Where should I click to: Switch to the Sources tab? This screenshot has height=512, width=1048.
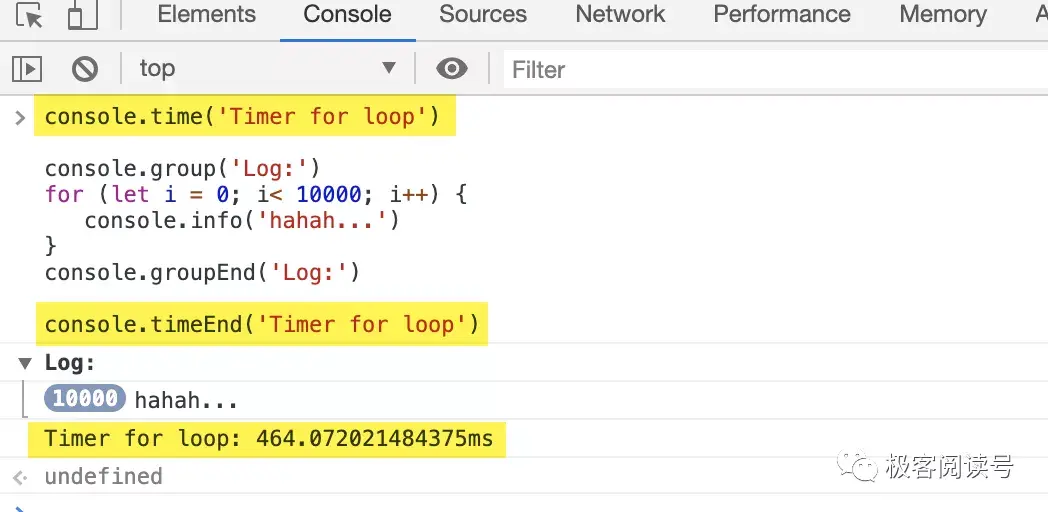point(483,15)
